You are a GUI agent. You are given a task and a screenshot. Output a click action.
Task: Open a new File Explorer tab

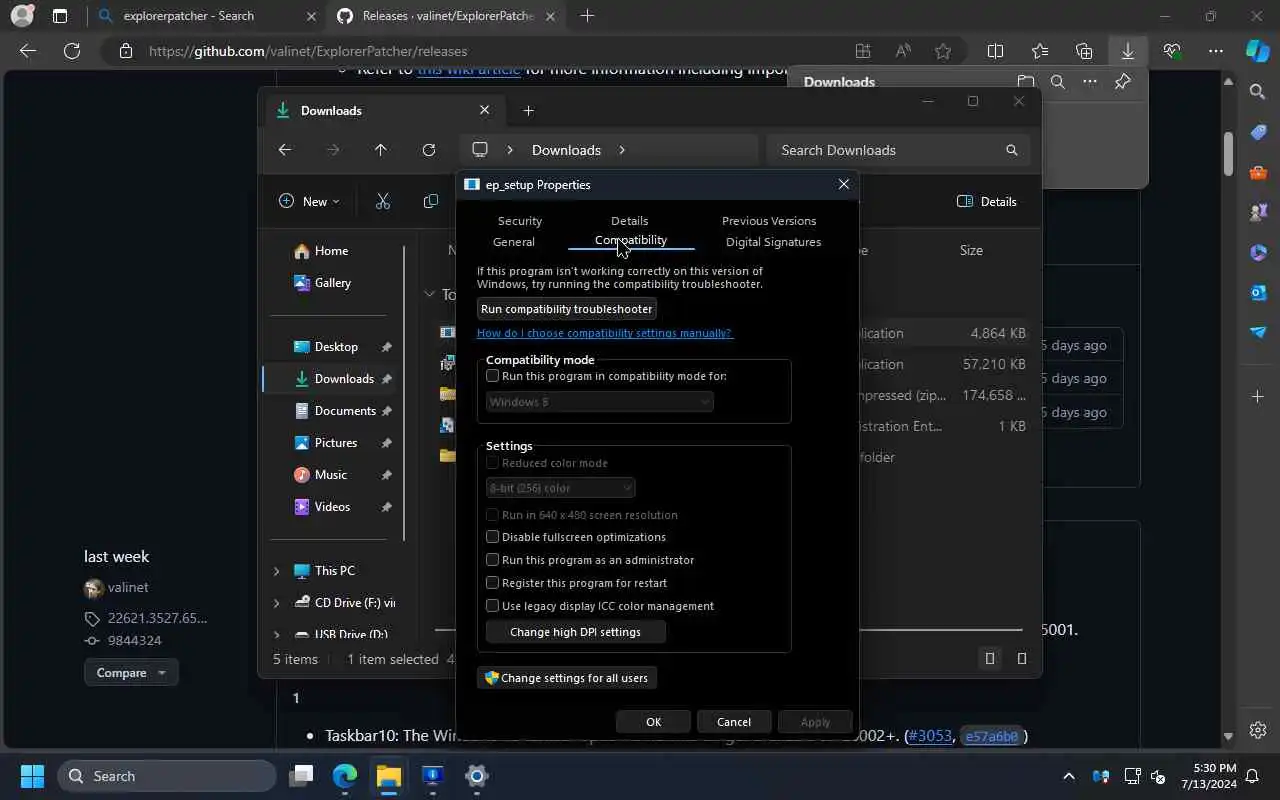pyautogui.click(x=529, y=110)
